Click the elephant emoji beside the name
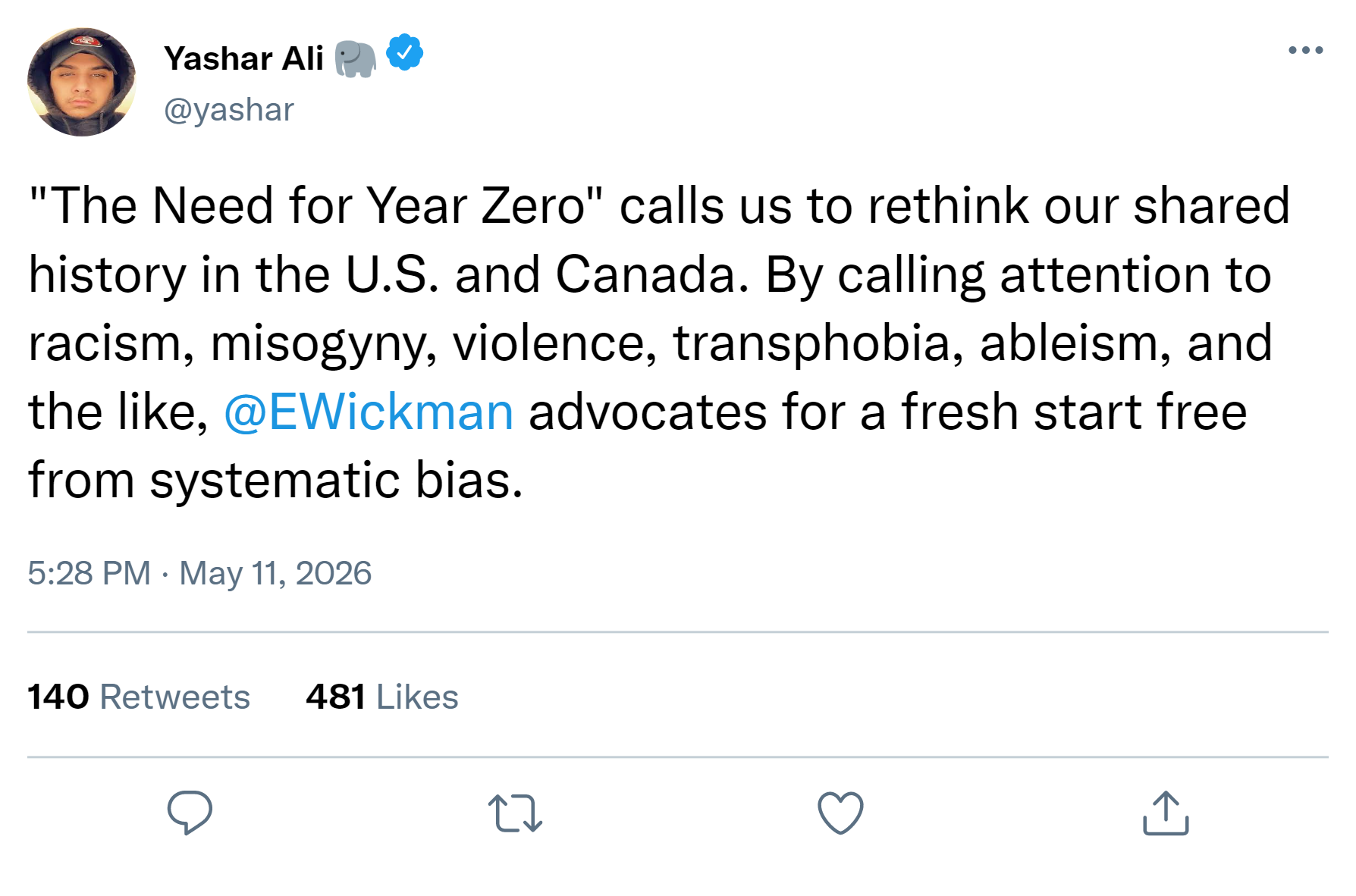This screenshot has height=896, width=1356. (356, 58)
